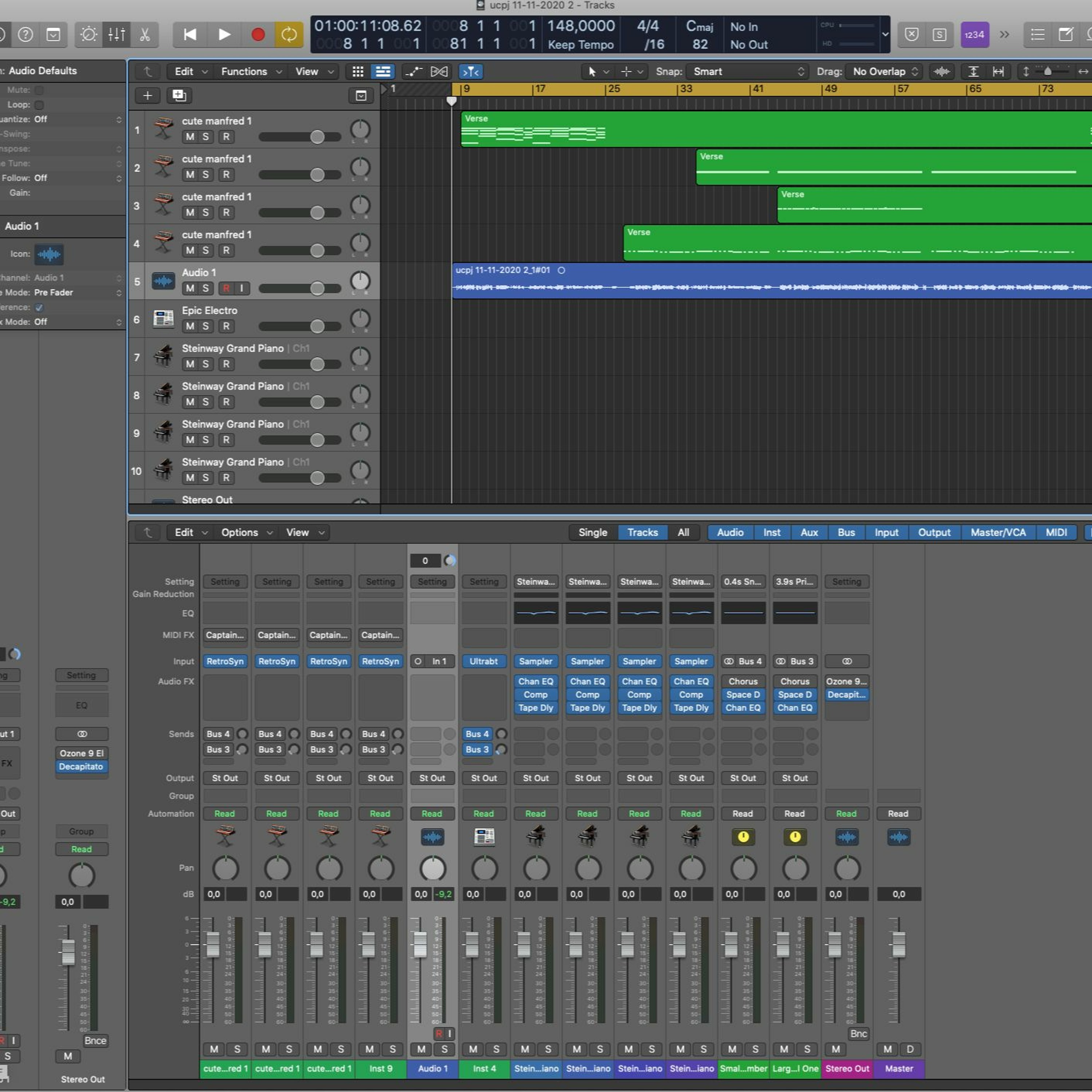
Task: Toggle the Inst channel strip filter button
Action: pos(772,533)
